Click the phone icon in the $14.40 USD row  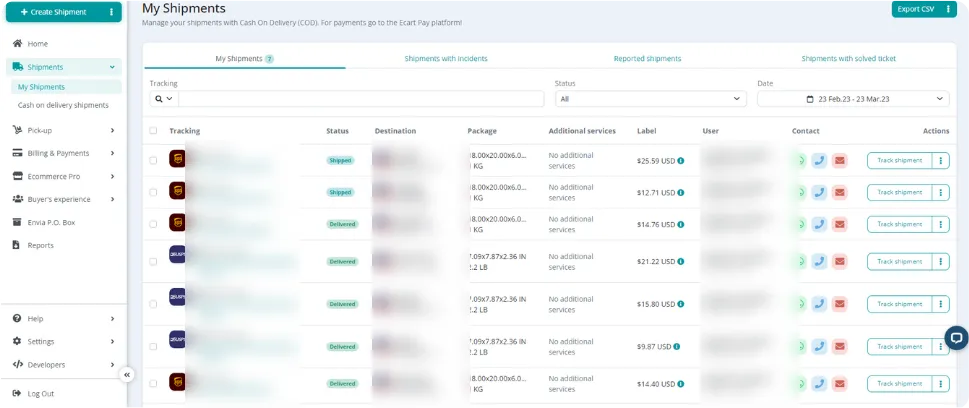(x=819, y=384)
